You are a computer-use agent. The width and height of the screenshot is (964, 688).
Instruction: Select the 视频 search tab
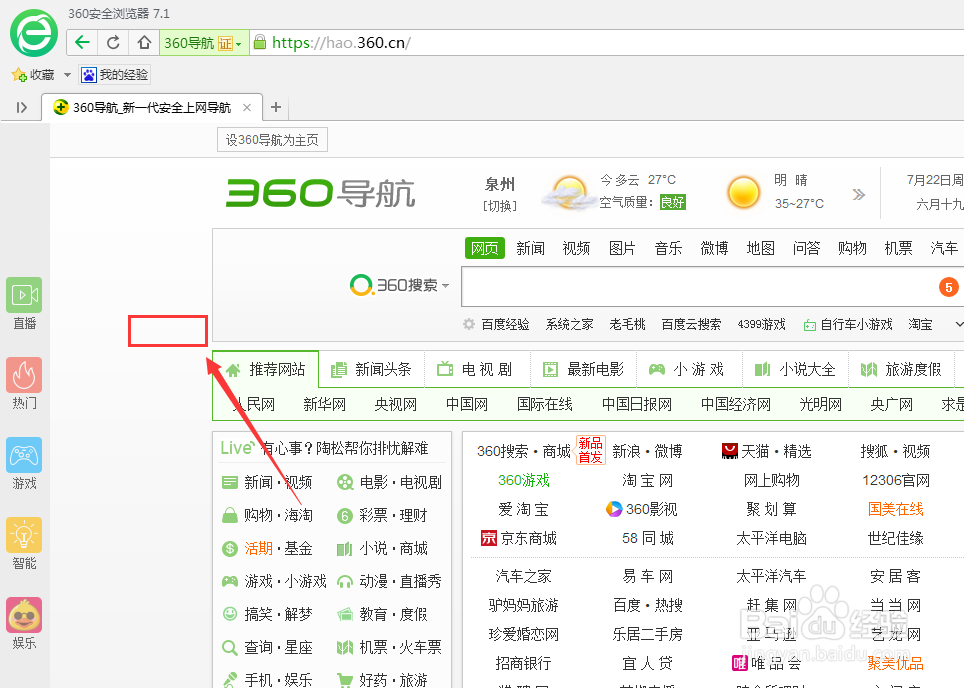(x=576, y=248)
